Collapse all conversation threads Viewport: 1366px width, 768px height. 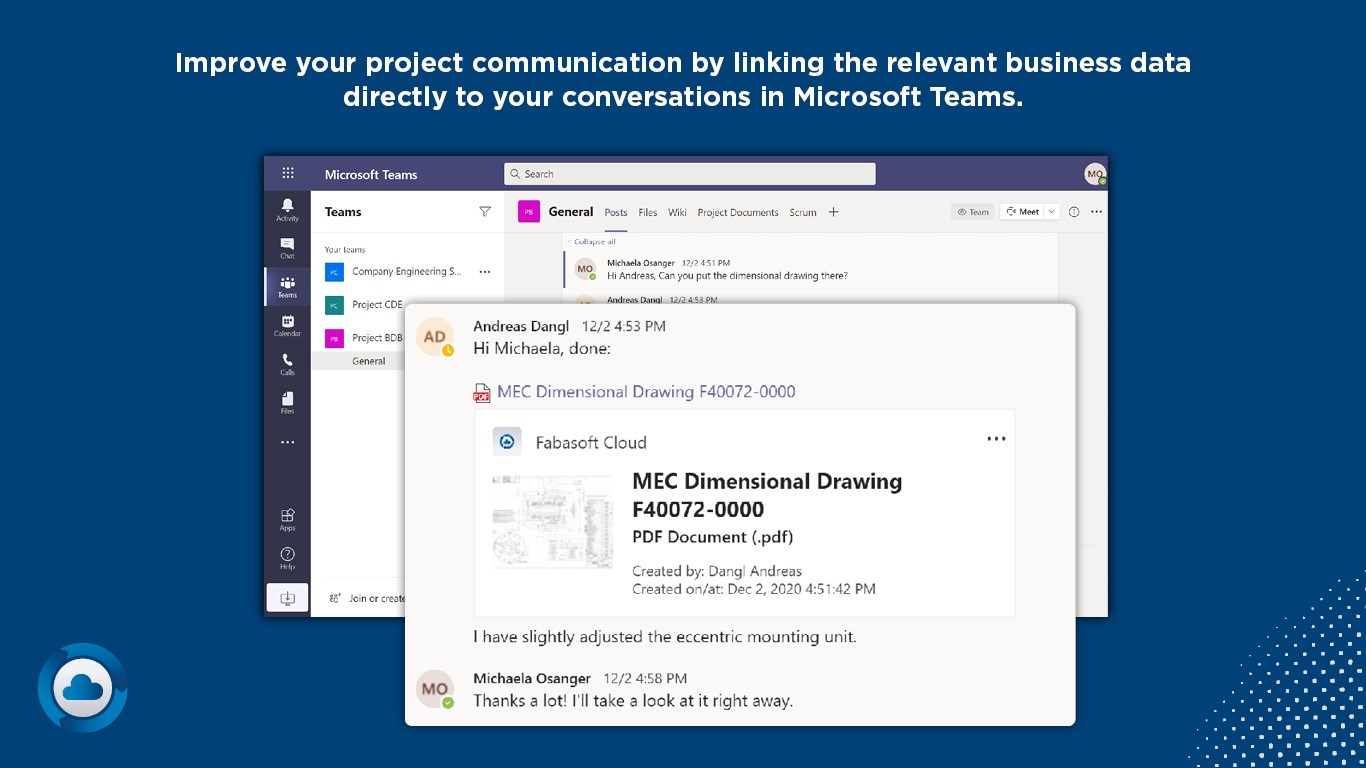(x=592, y=241)
